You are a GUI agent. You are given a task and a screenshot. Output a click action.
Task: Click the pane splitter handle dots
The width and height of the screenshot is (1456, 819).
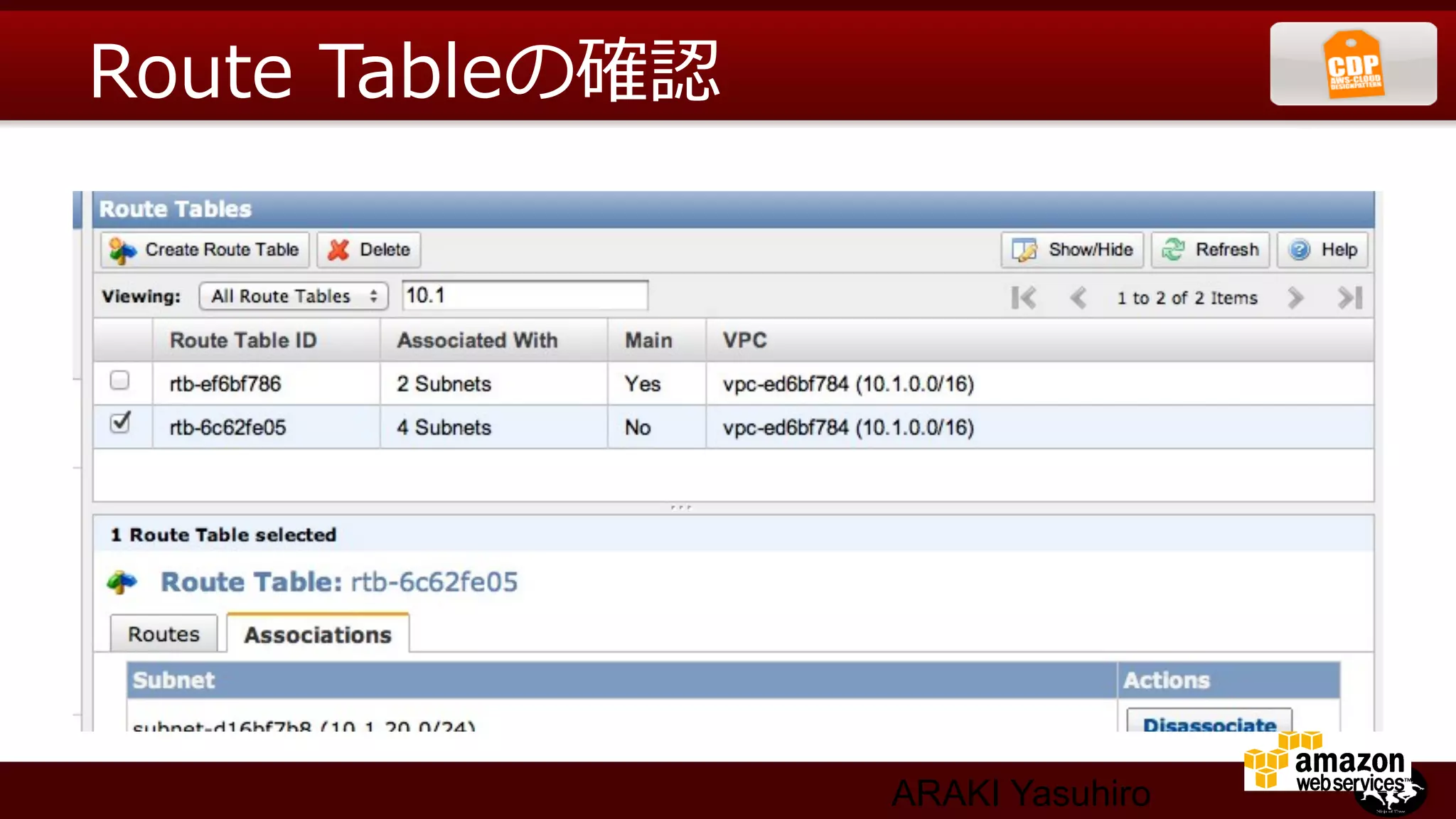click(x=680, y=508)
